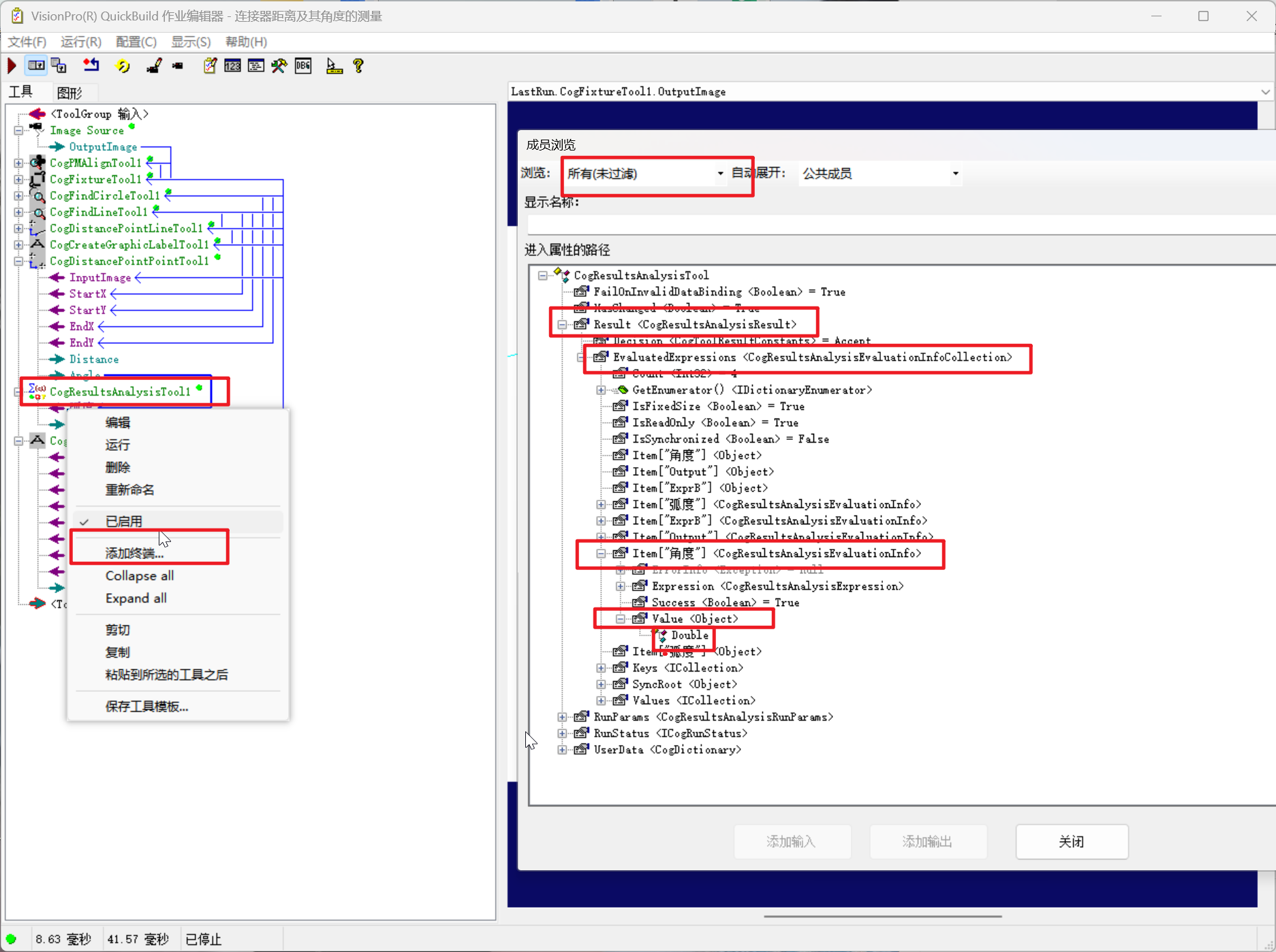
Task: Click the red diamond with blue arrow toolbar icon
Action: 91,65
